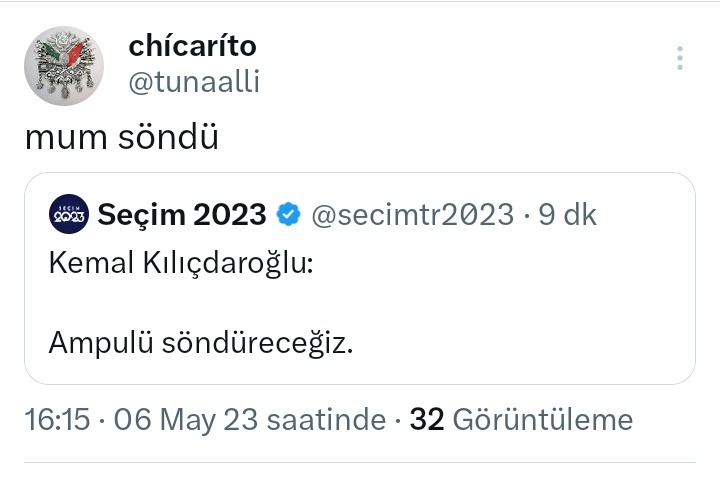Open the Seçim 2023 account name
Image resolution: width=720 pixels, height=492 pixels.
[x=183, y=214]
